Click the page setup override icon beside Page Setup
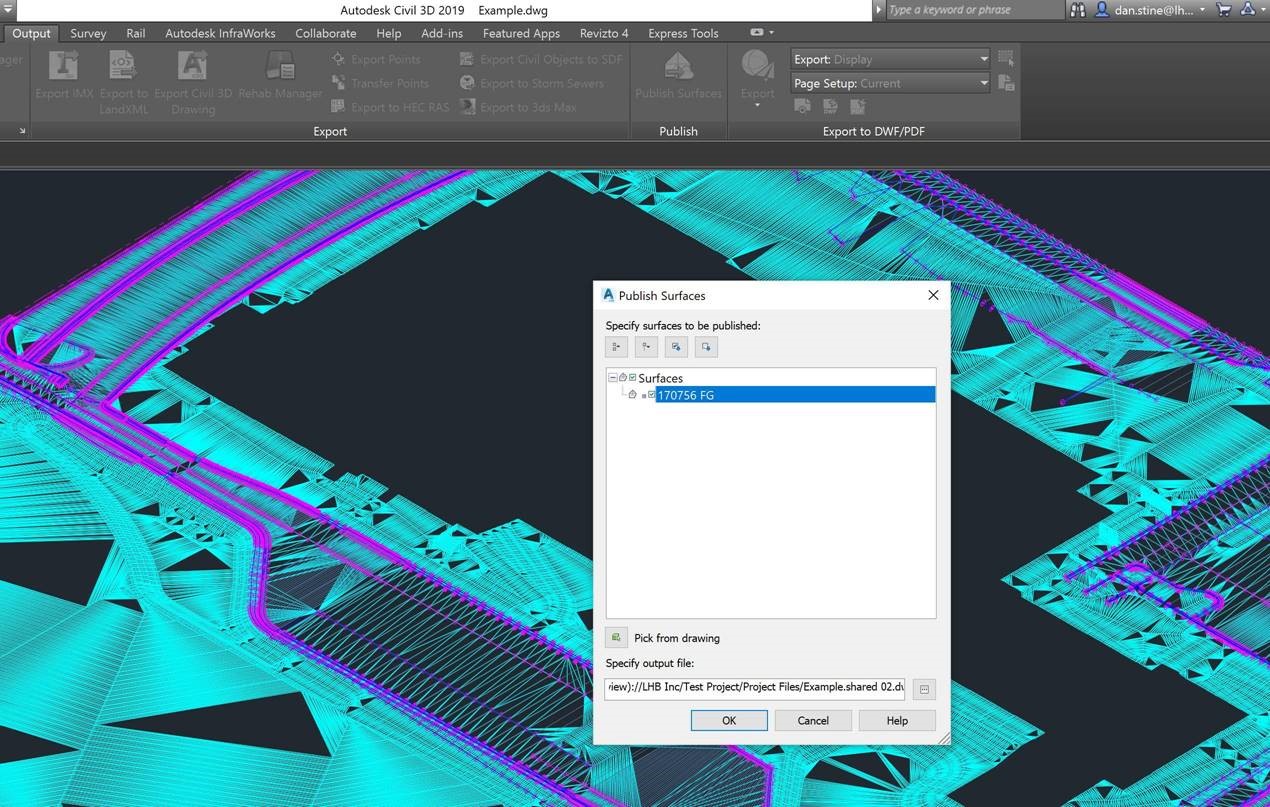This screenshot has height=807, width=1270. click(1006, 83)
